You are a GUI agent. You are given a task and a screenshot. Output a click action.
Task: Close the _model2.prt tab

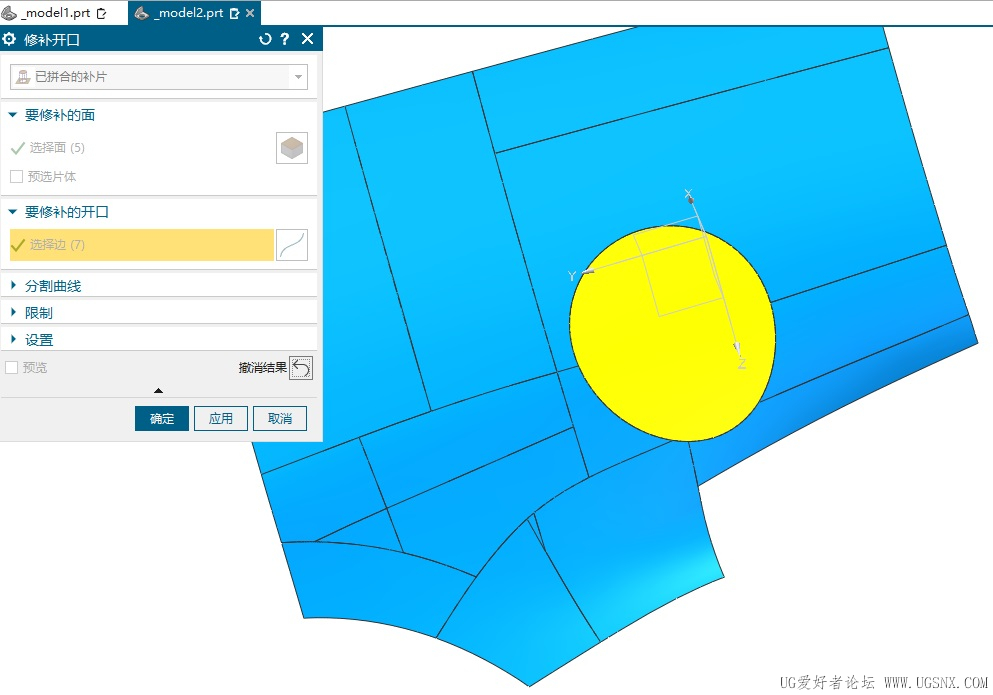click(x=250, y=13)
